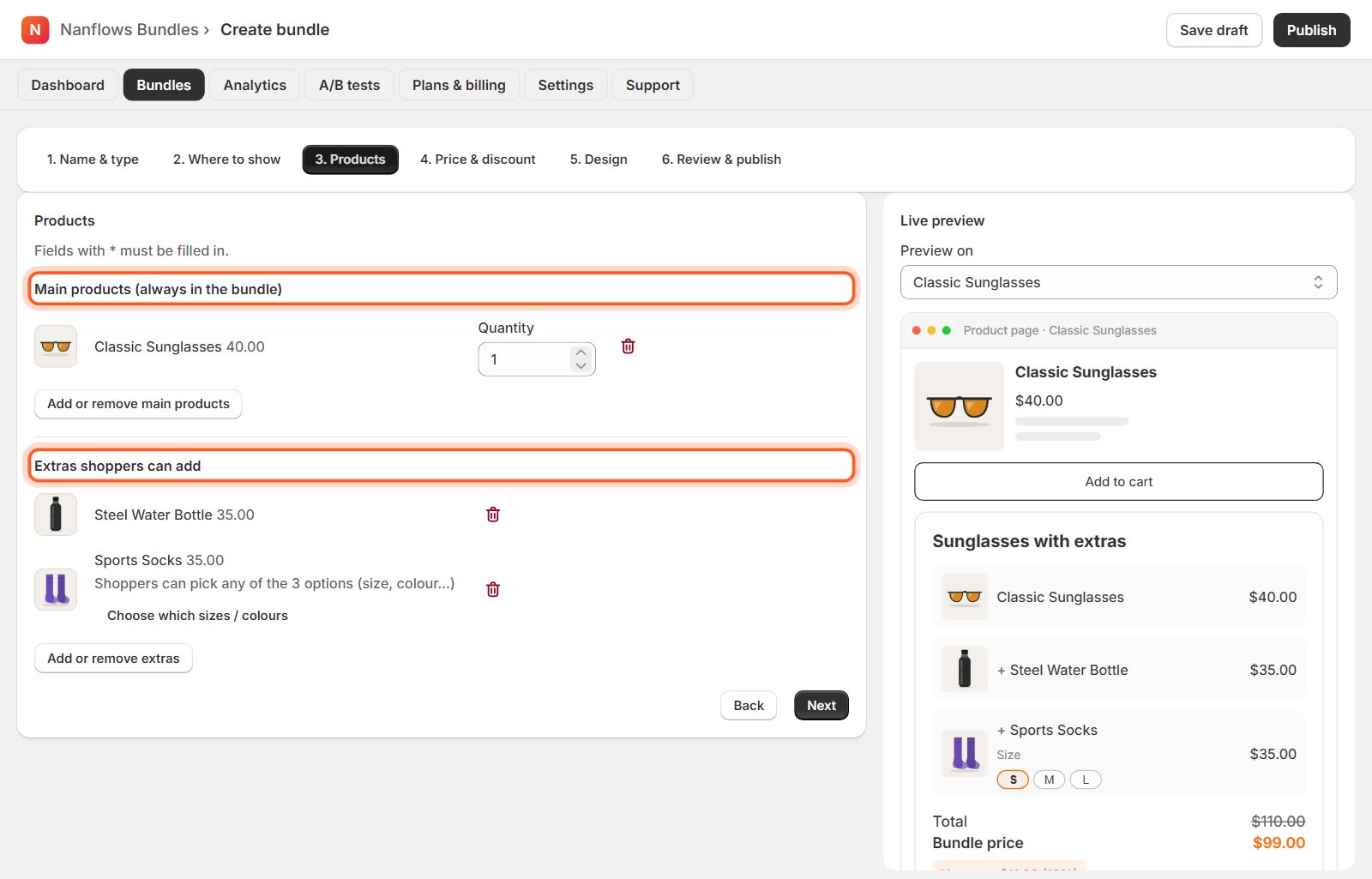Increase quantity with the up stepper arrow

(x=581, y=352)
